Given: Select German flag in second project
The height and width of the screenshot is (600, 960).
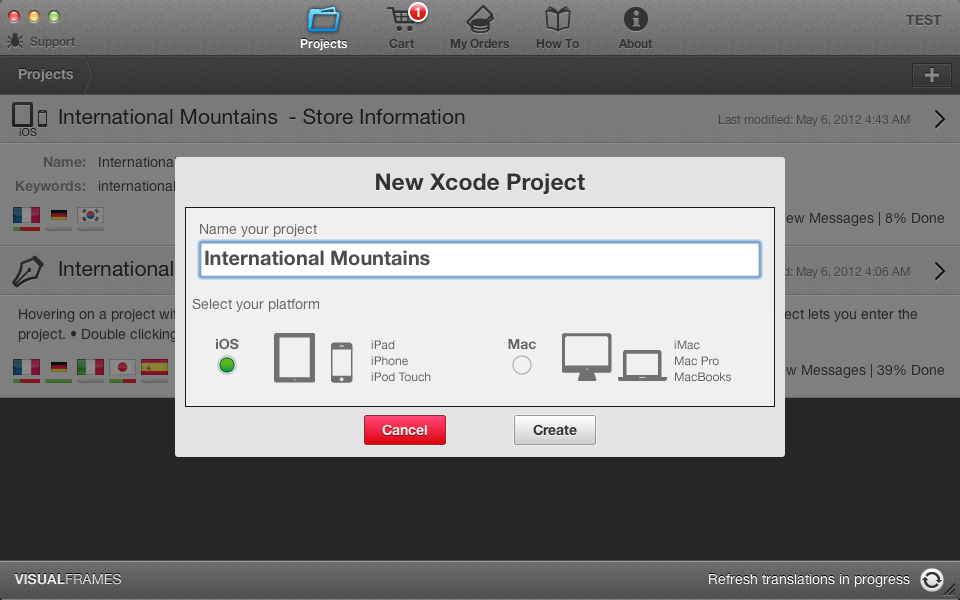Looking at the screenshot, I should tap(59, 367).
